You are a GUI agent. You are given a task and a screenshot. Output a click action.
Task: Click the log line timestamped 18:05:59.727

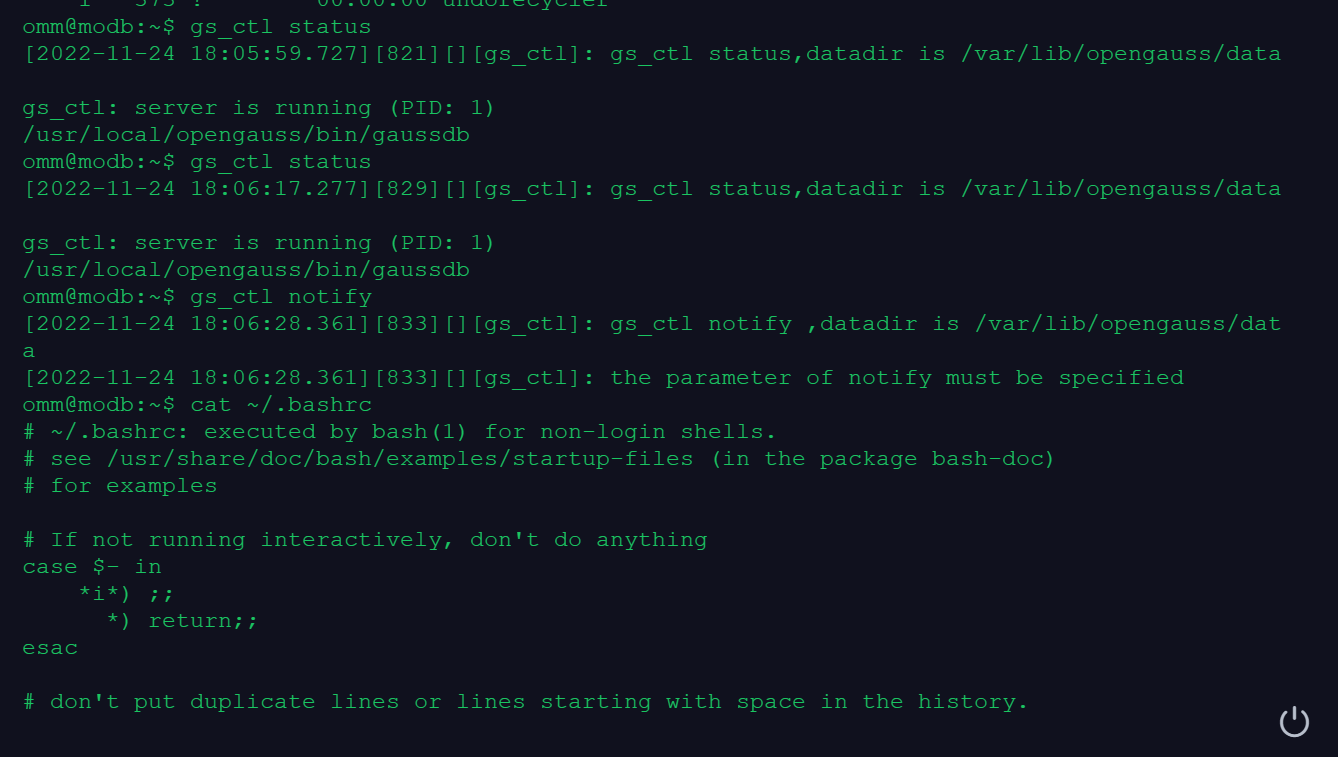pyautogui.click(x=650, y=53)
